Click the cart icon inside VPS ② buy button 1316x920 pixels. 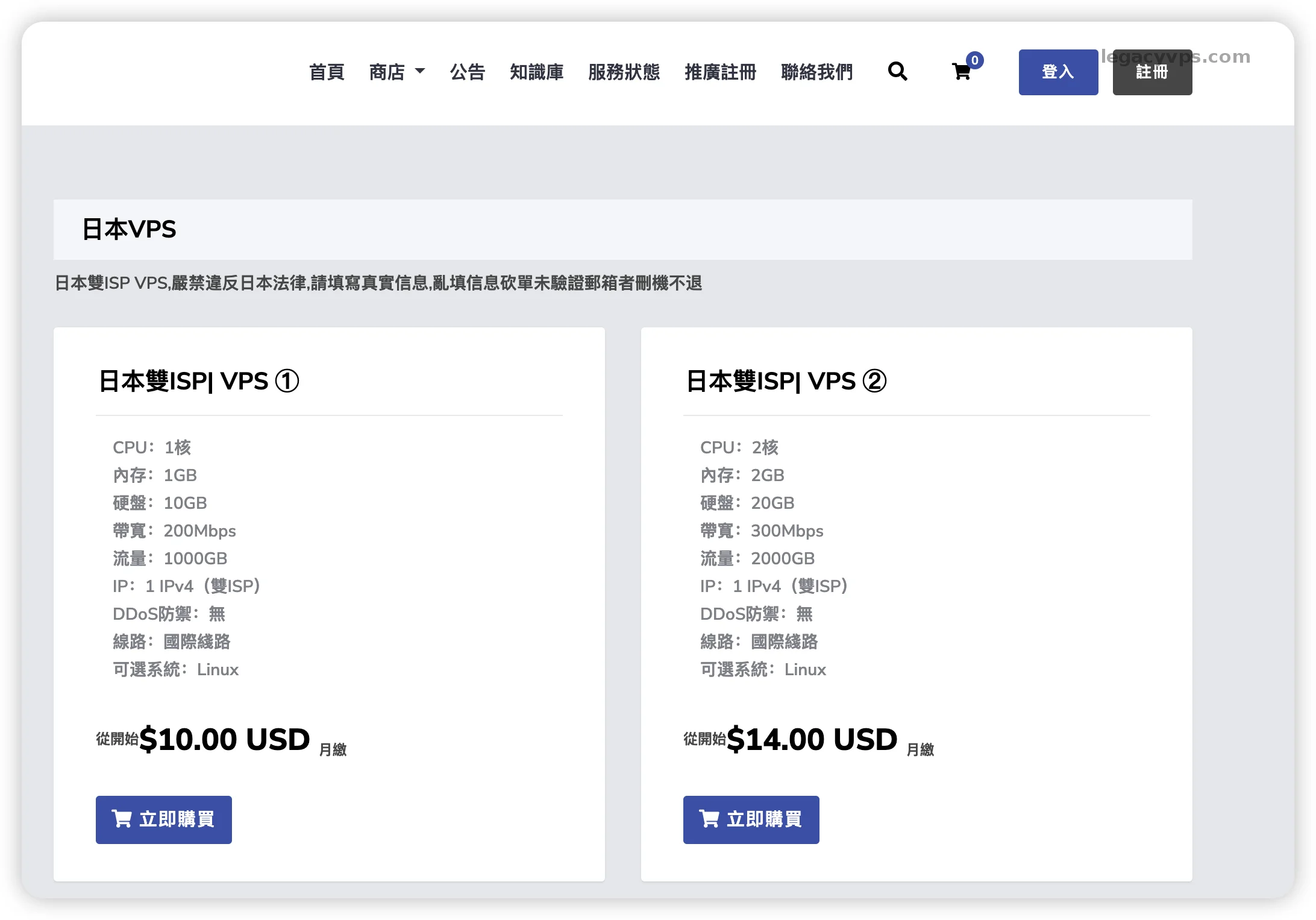coord(709,819)
